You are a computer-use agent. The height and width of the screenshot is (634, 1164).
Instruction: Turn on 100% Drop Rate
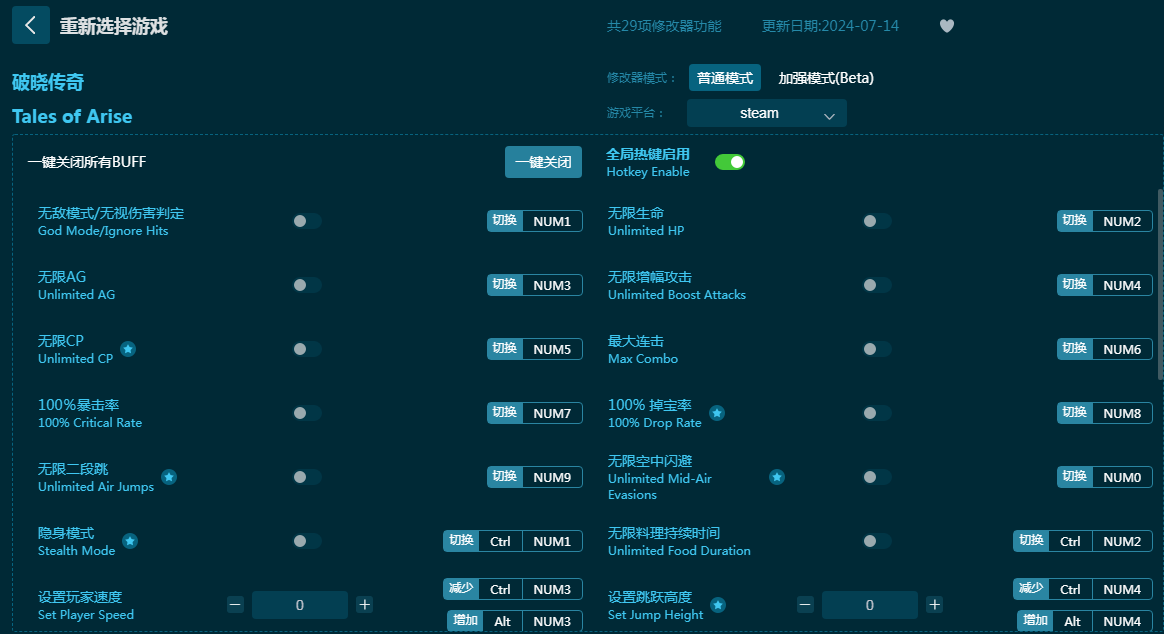[x=877, y=413]
